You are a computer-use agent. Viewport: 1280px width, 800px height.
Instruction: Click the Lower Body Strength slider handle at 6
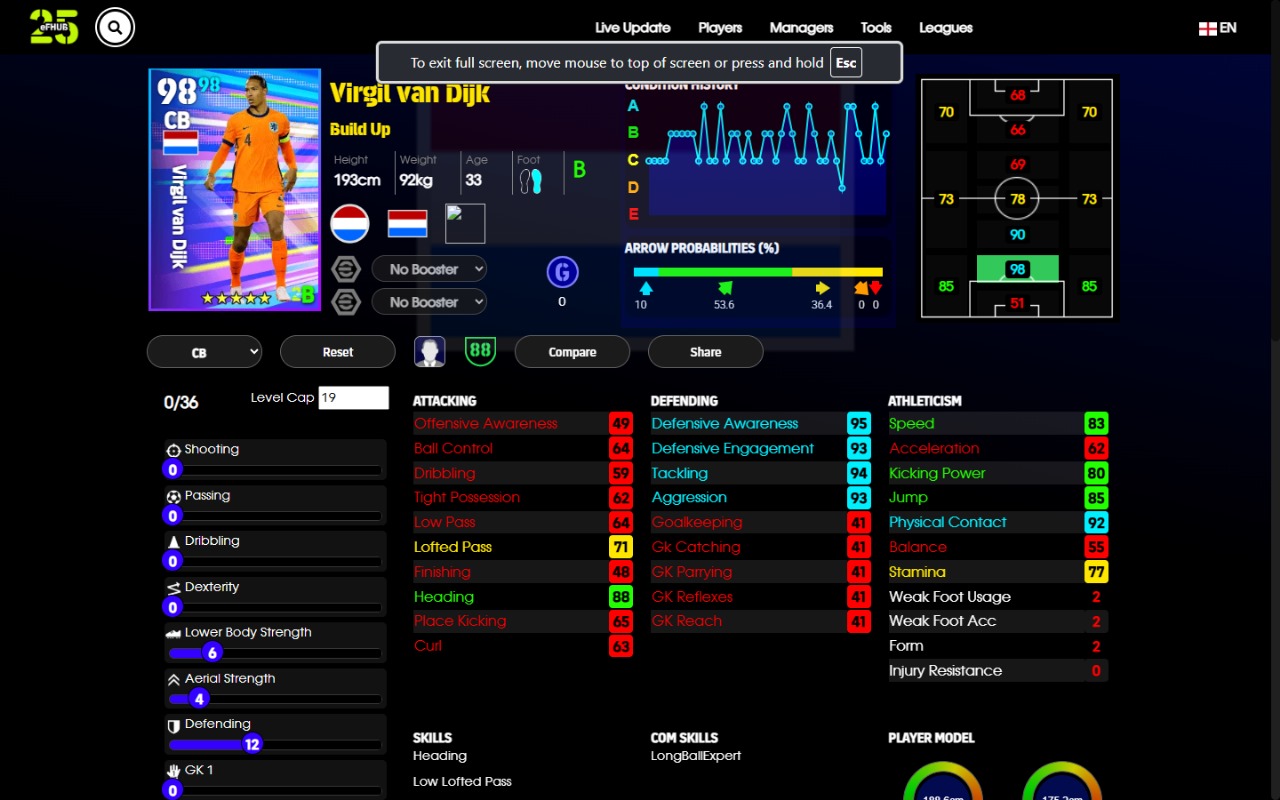pyautogui.click(x=212, y=653)
